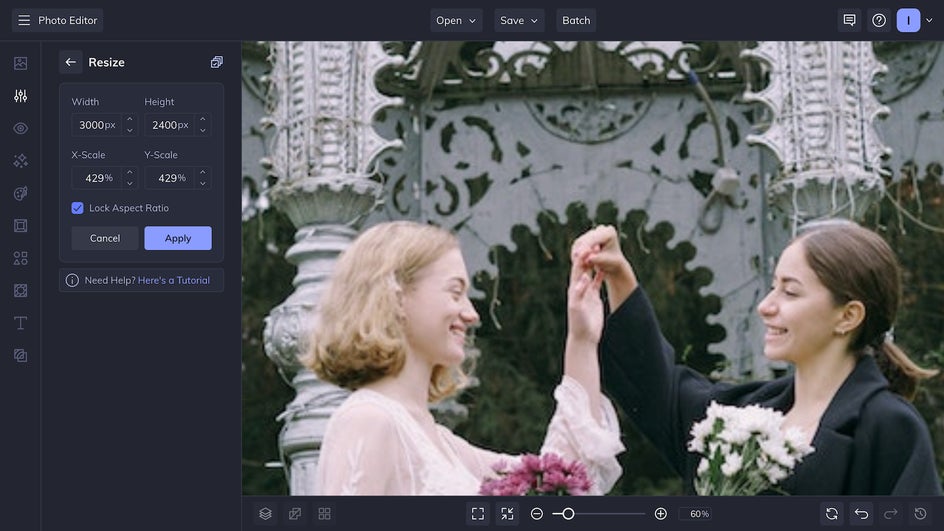Click the Cancel button
The width and height of the screenshot is (944, 531).
pyautogui.click(x=105, y=238)
